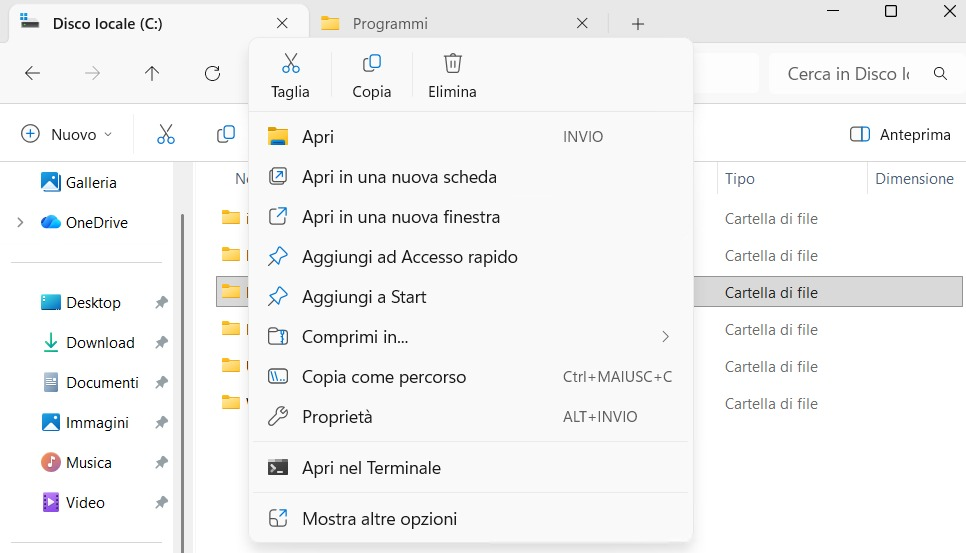Navigate back with the left arrow
Image resolution: width=966 pixels, height=553 pixels.
point(33,73)
